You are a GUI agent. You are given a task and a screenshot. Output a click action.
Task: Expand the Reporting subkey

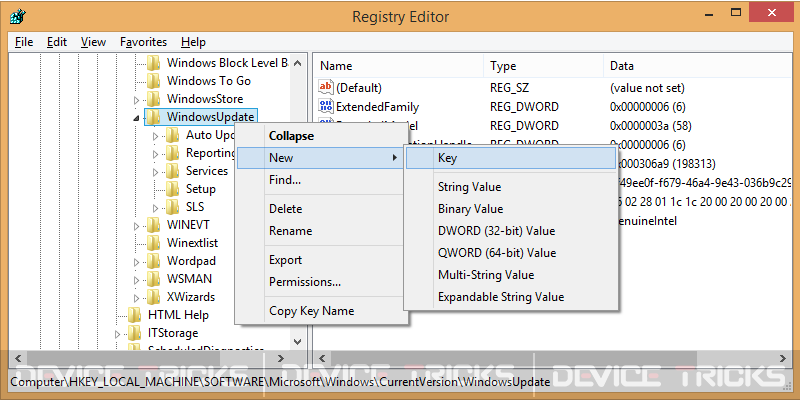[x=156, y=154]
